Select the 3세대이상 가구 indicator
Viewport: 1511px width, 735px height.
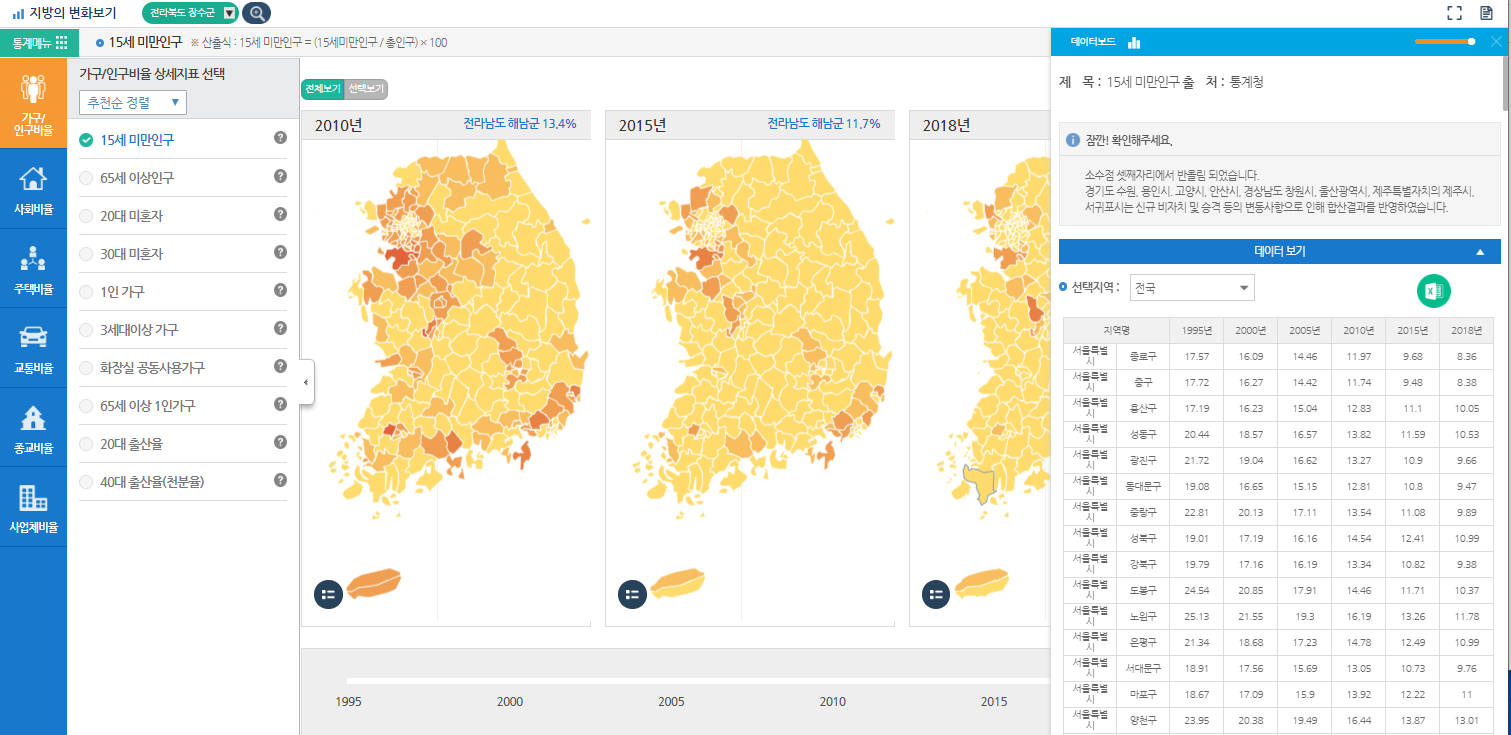coord(139,330)
